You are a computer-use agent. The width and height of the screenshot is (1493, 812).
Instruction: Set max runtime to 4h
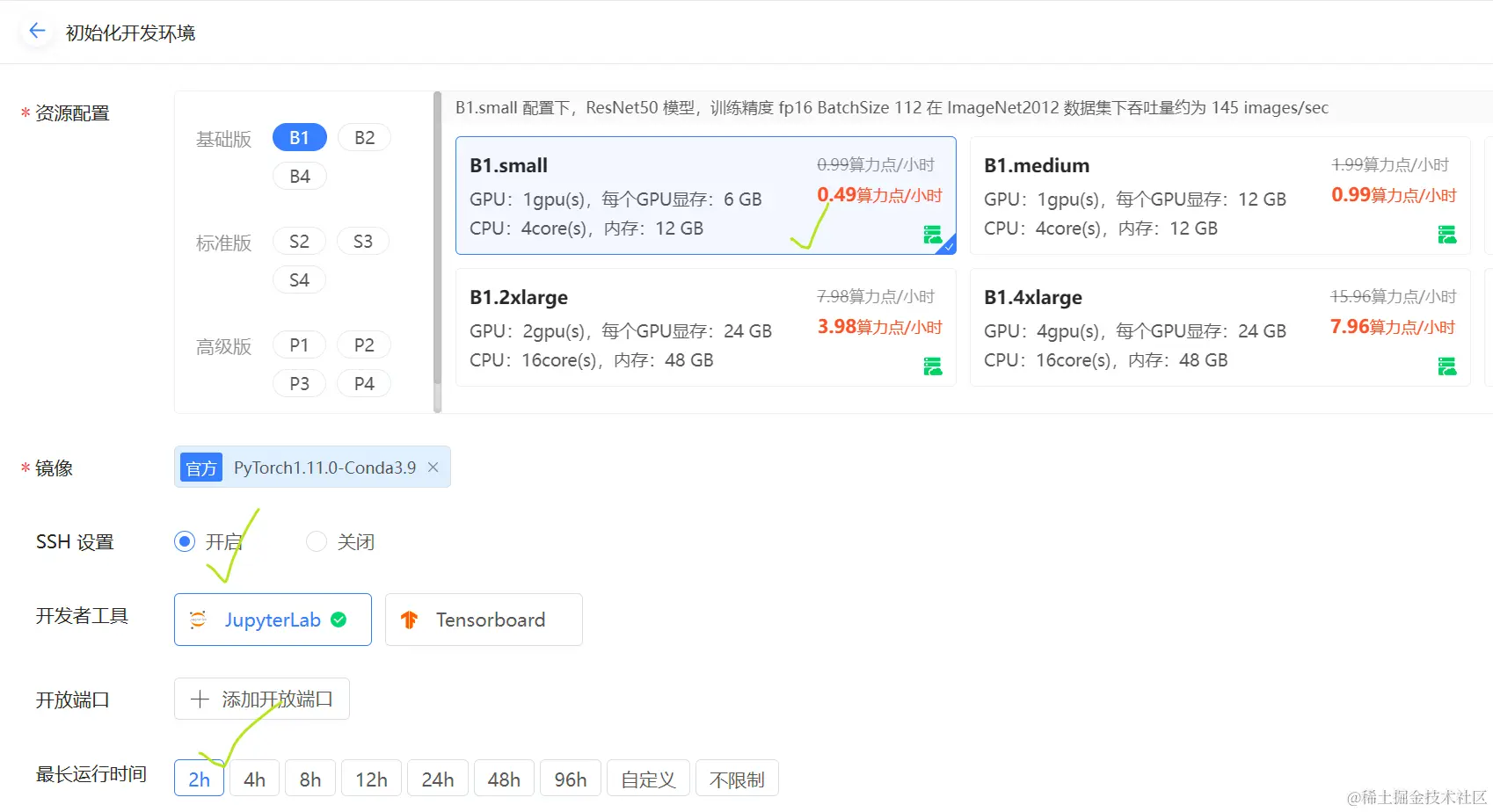click(x=255, y=779)
